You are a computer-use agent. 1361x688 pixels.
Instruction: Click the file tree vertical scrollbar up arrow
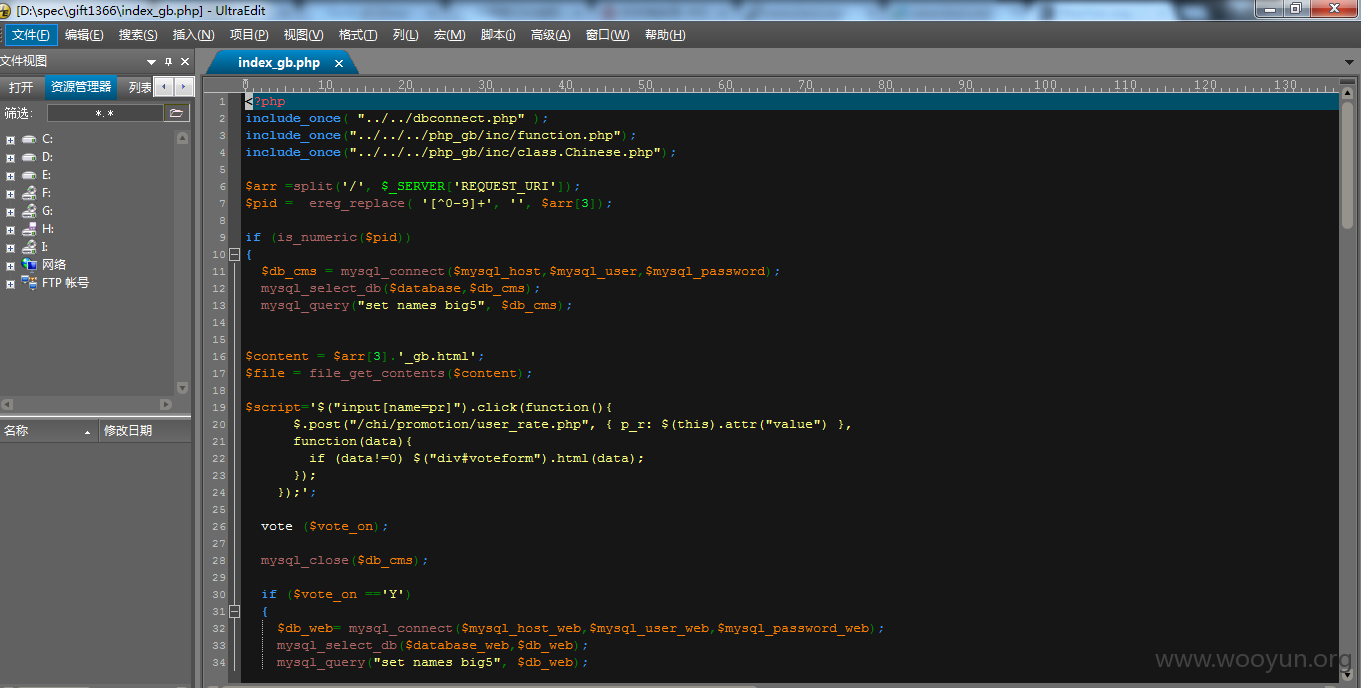pyautogui.click(x=182, y=138)
